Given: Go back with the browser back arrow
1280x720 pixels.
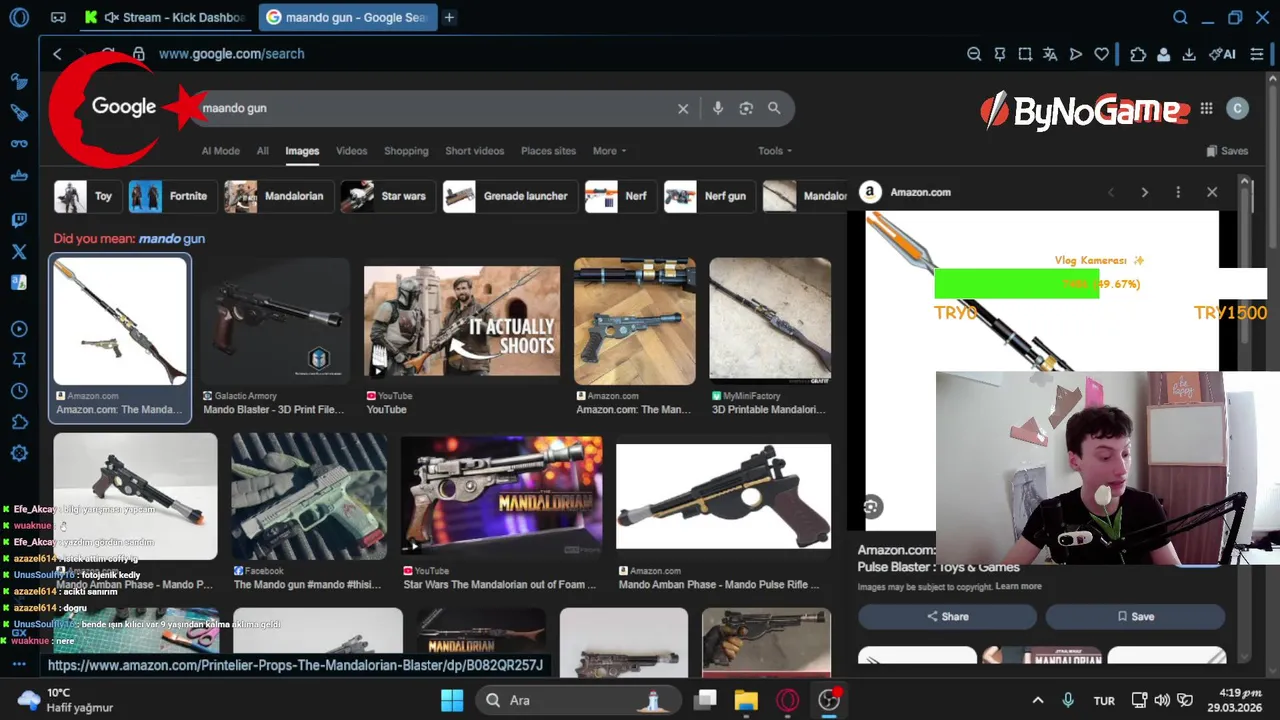Looking at the screenshot, I should (57, 54).
